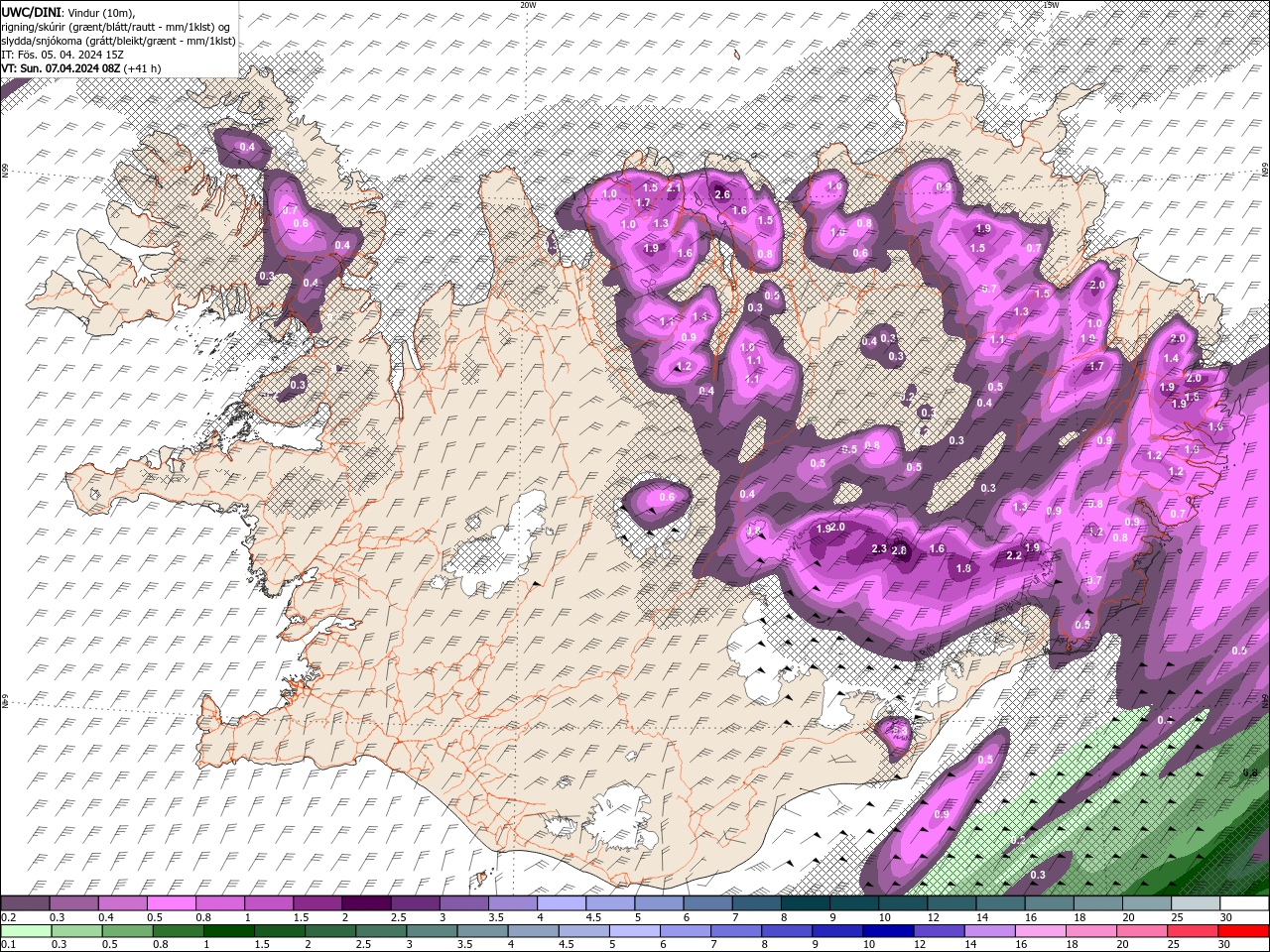The width and height of the screenshot is (1270, 952).
Task: Click the white swatch ending the upper legend
Action: pos(1243,903)
